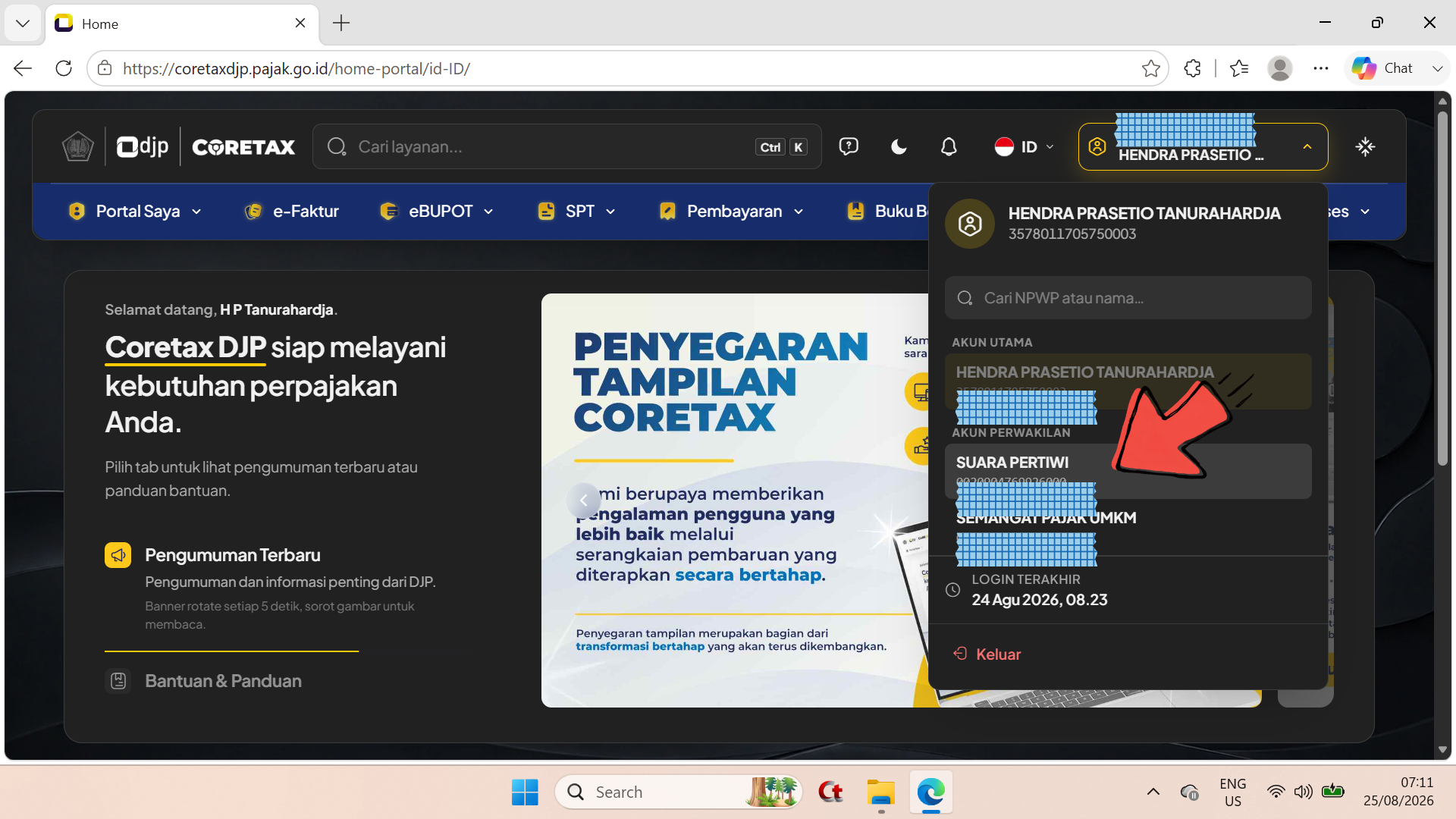Click the taskbar Search box
The height and width of the screenshot is (819, 1456).
pos(679,792)
